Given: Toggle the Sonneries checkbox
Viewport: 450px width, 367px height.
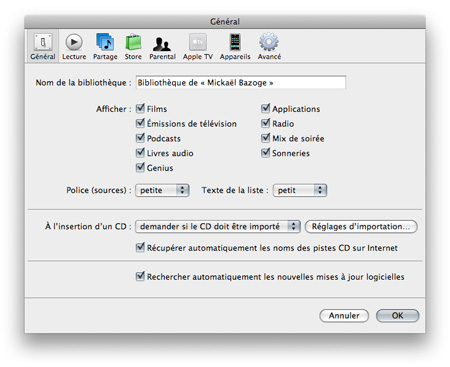Looking at the screenshot, I should pyautogui.click(x=265, y=153).
